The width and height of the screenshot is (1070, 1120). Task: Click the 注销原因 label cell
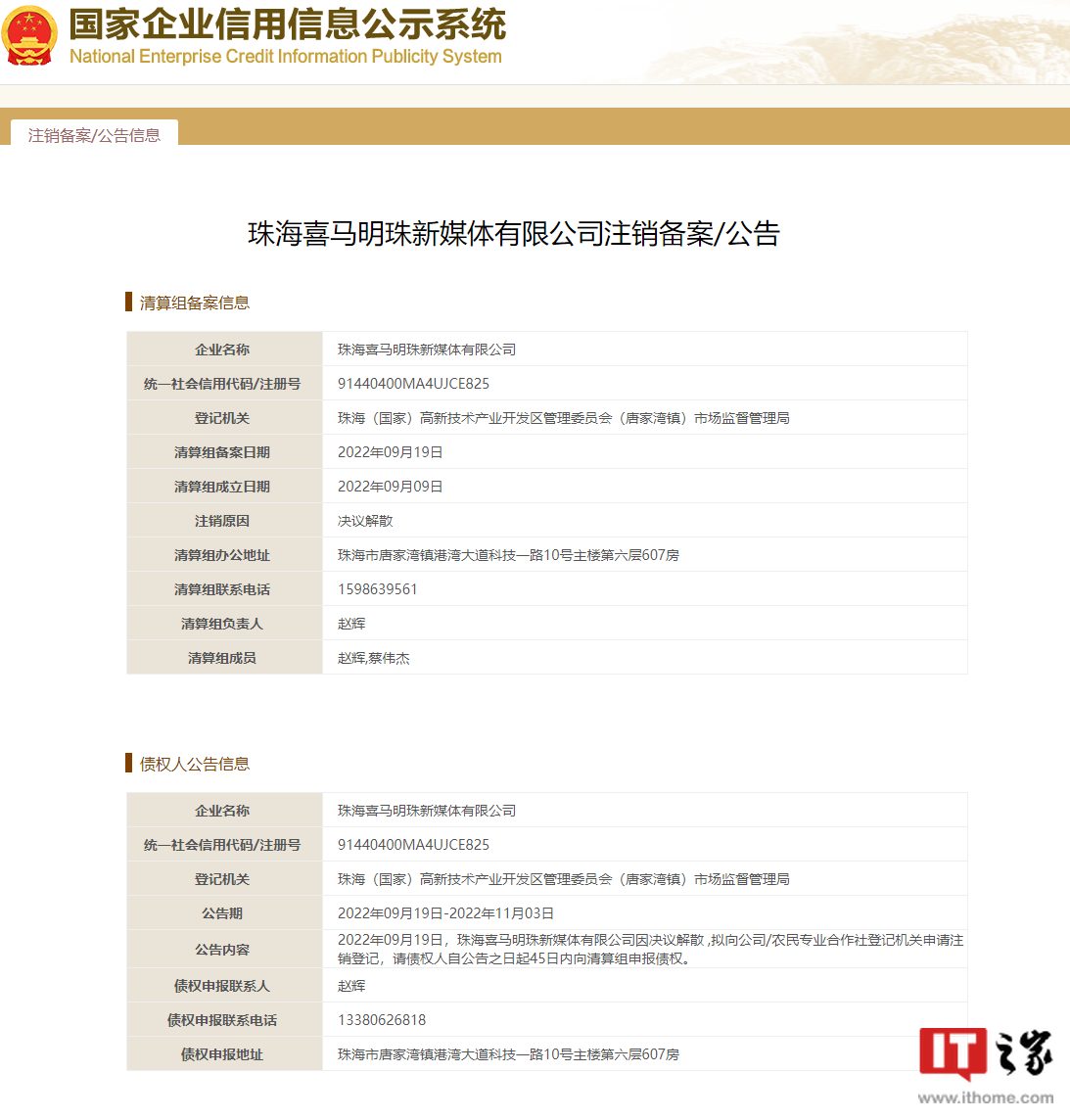click(224, 520)
